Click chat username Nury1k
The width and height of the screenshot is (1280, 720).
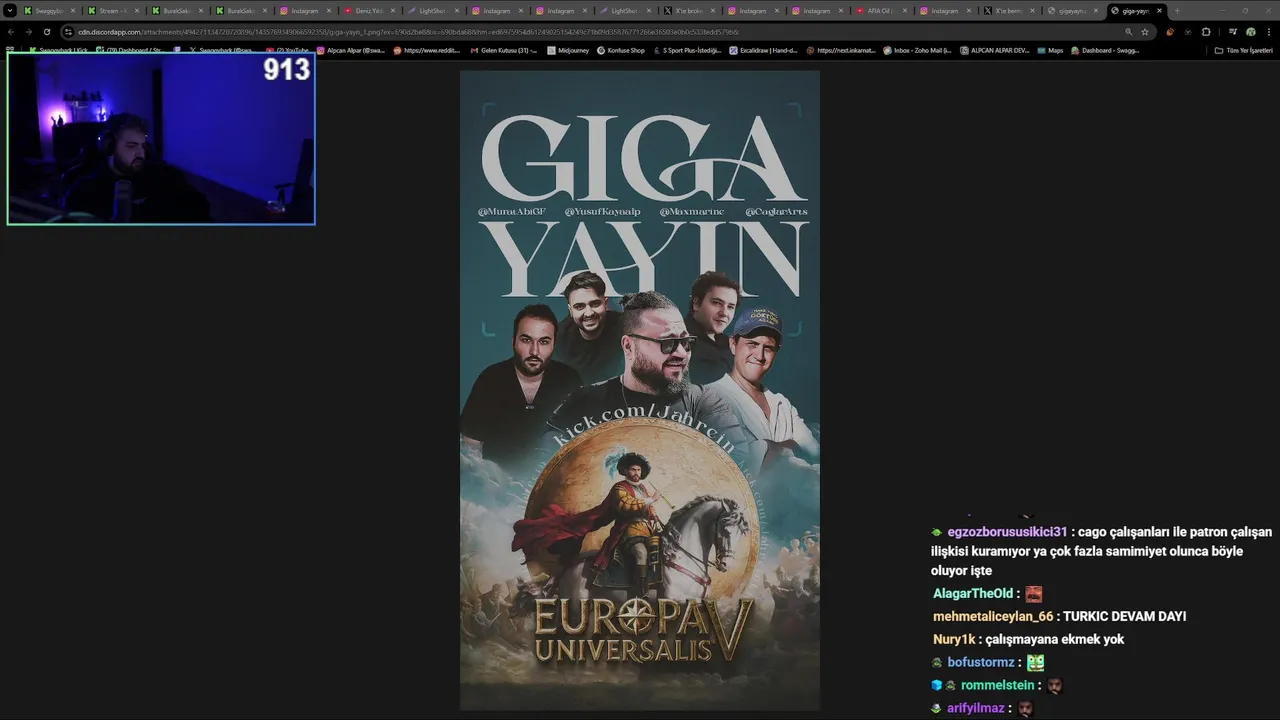[x=954, y=640]
